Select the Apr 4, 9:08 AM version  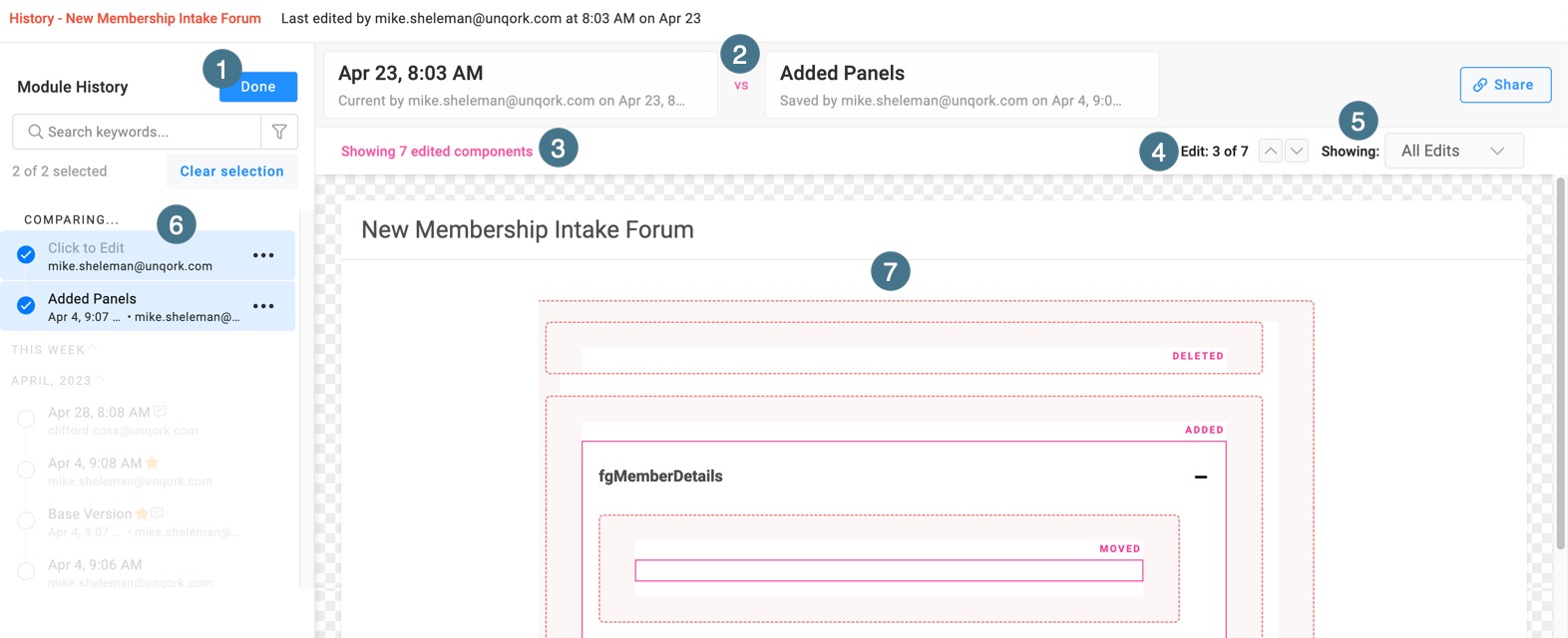coord(26,471)
